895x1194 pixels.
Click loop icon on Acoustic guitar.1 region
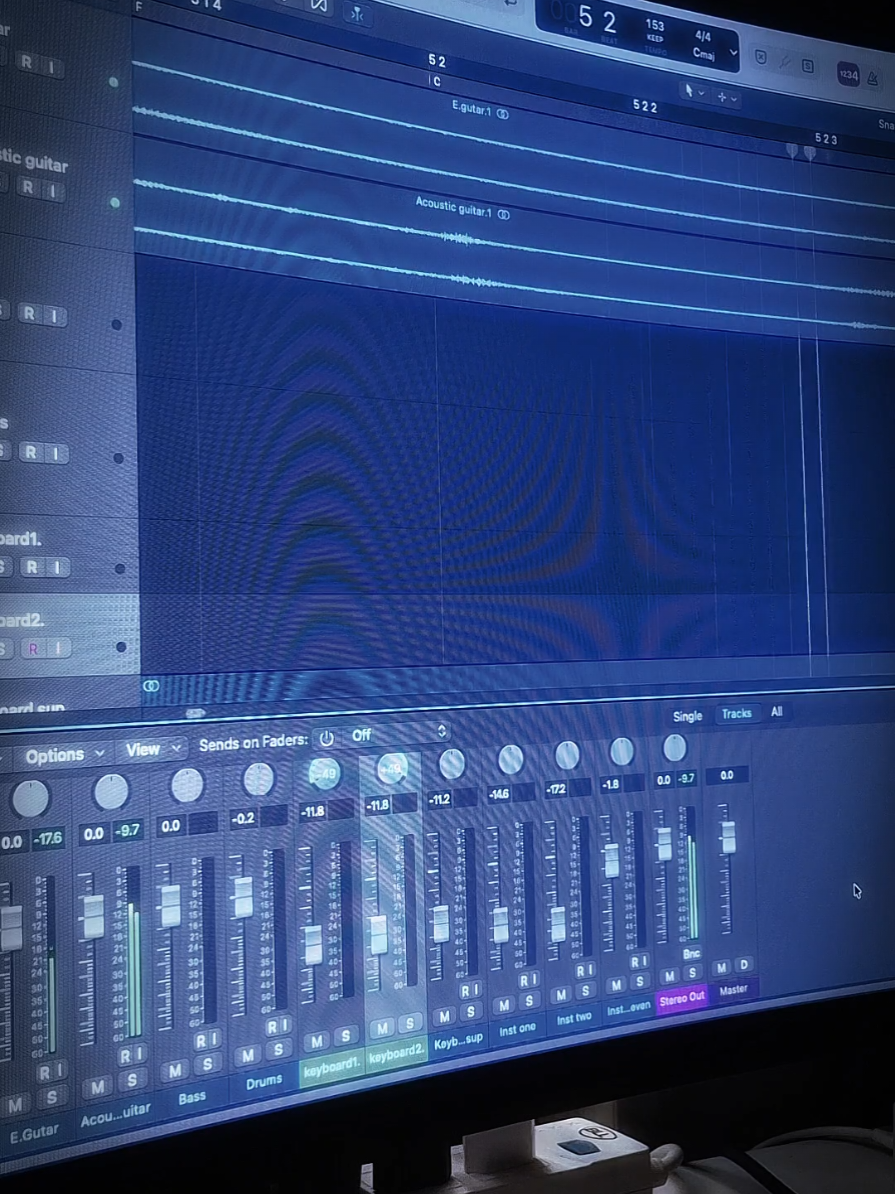click(x=503, y=215)
